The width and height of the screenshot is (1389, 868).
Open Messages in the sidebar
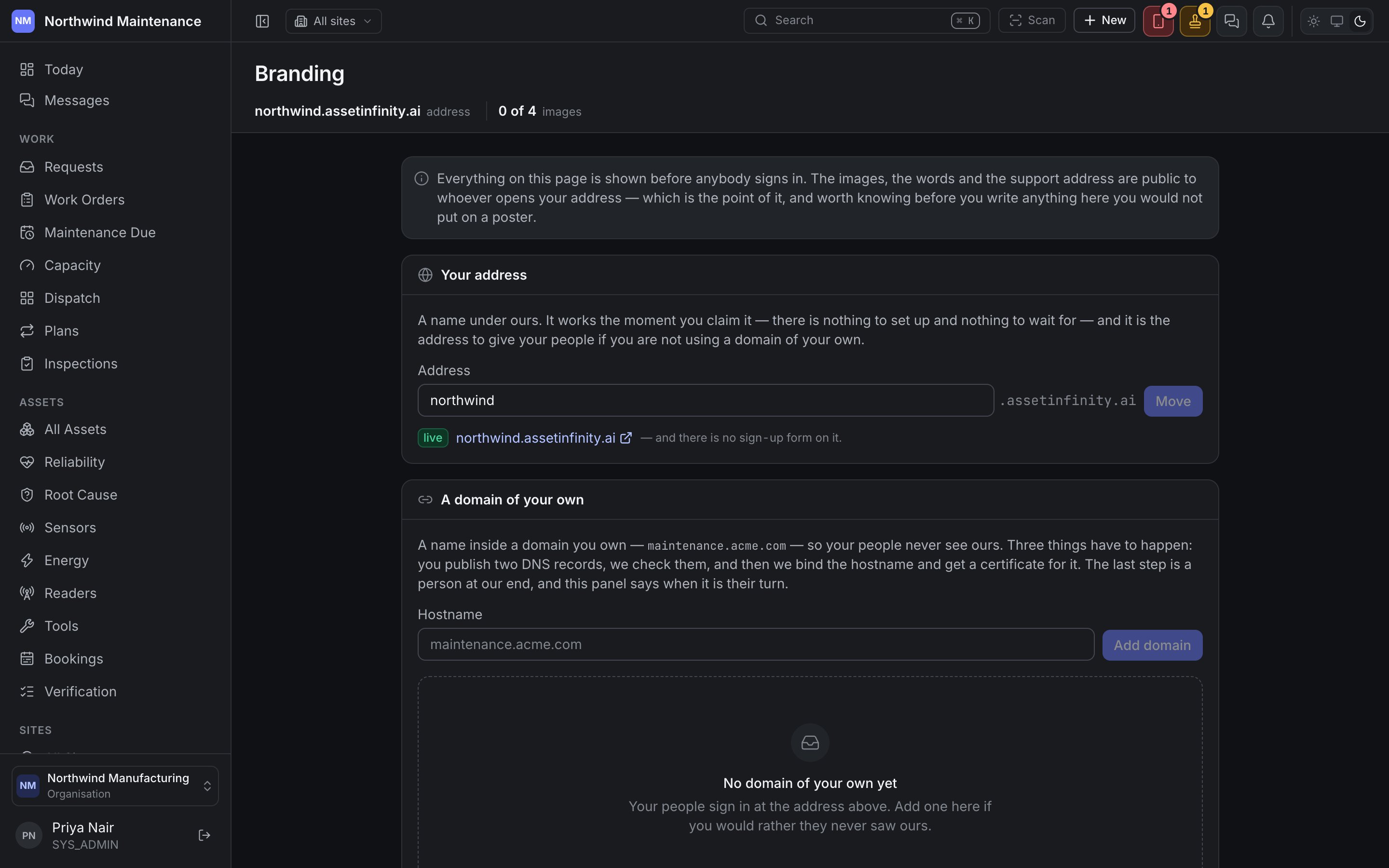tap(115, 100)
